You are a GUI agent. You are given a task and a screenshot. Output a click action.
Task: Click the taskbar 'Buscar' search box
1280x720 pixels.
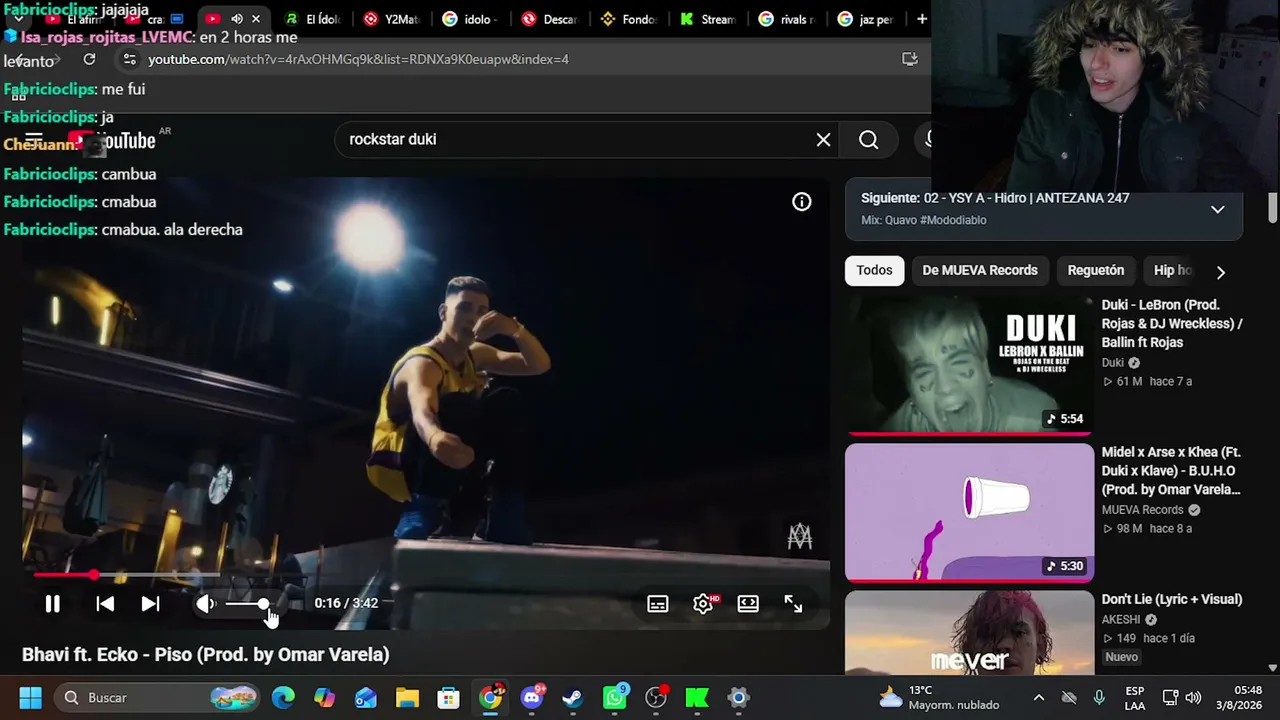(156, 698)
